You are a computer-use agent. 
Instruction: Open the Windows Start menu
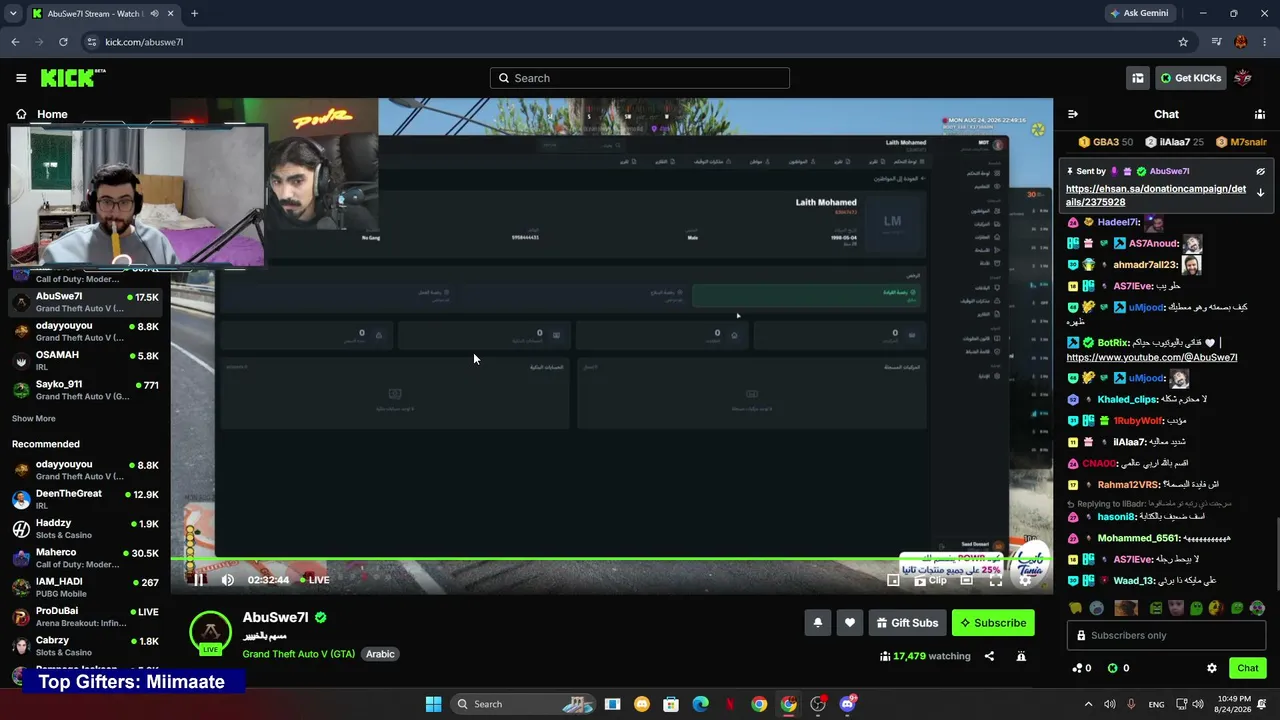(x=433, y=704)
